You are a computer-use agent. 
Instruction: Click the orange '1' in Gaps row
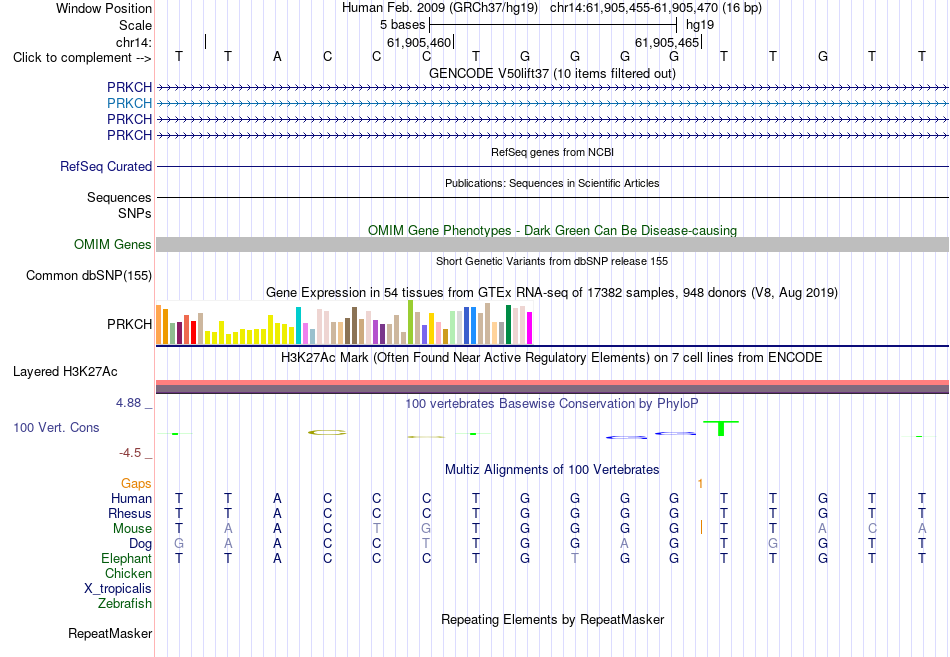700,484
